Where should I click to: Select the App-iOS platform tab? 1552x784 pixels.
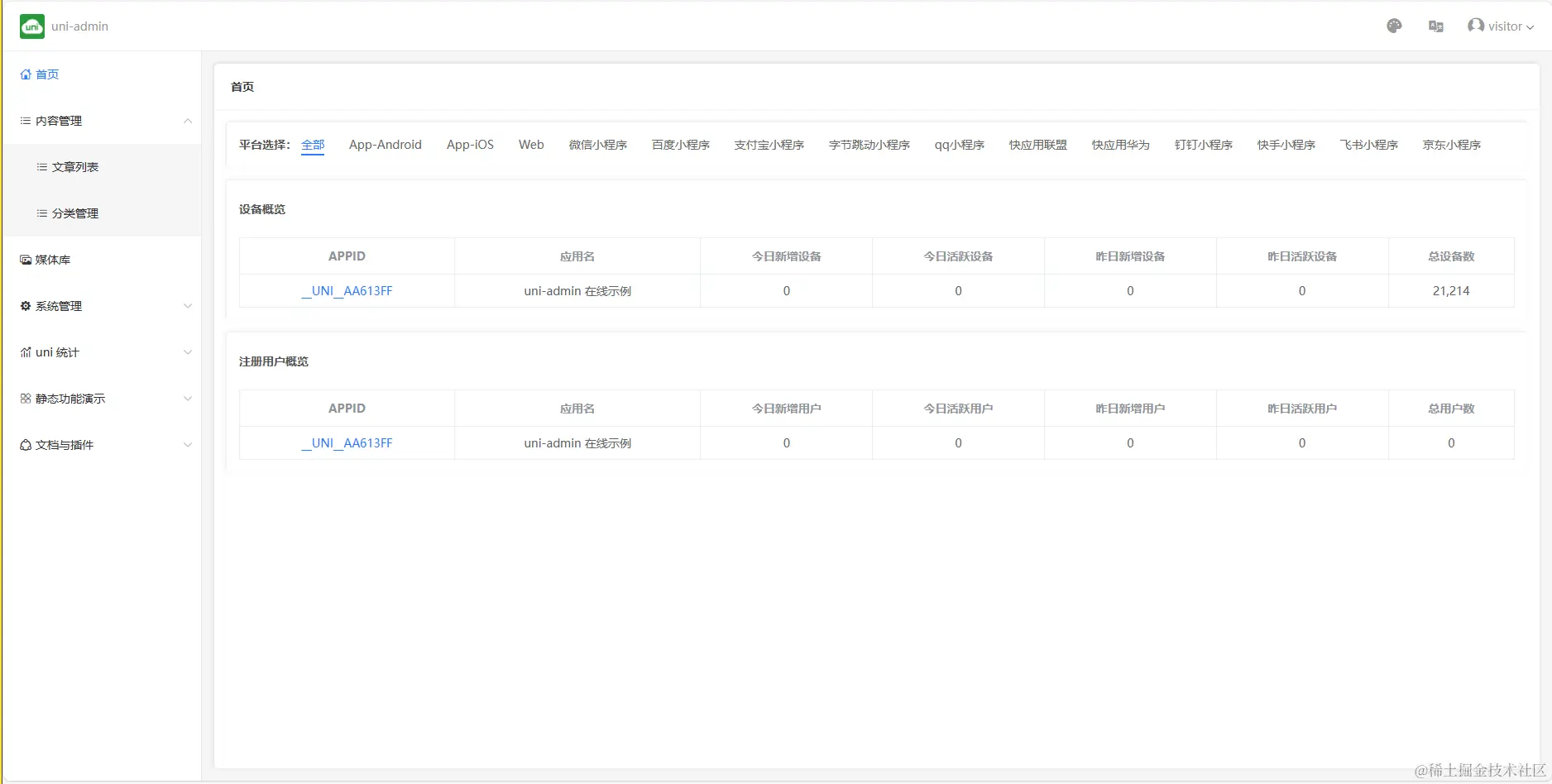coord(470,145)
